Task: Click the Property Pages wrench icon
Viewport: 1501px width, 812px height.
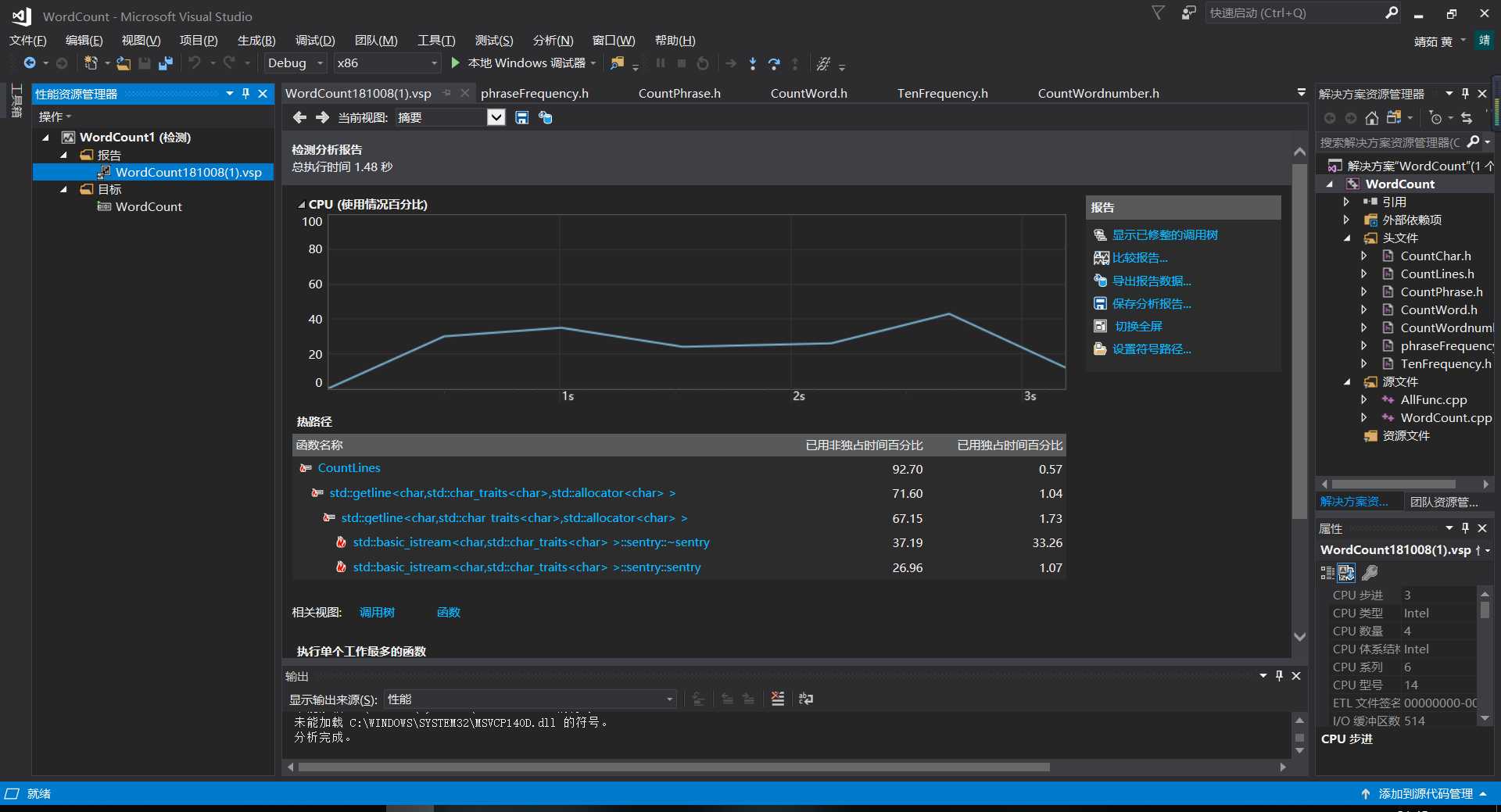Action: click(1370, 573)
